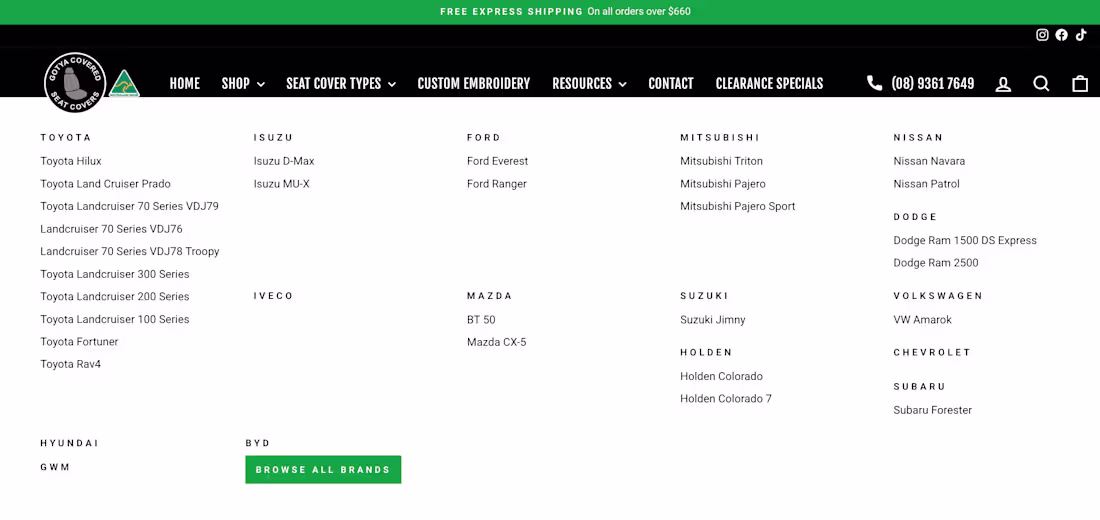Open the Mazda brand heading
This screenshot has height=520, width=1100.
pyautogui.click(x=490, y=296)
